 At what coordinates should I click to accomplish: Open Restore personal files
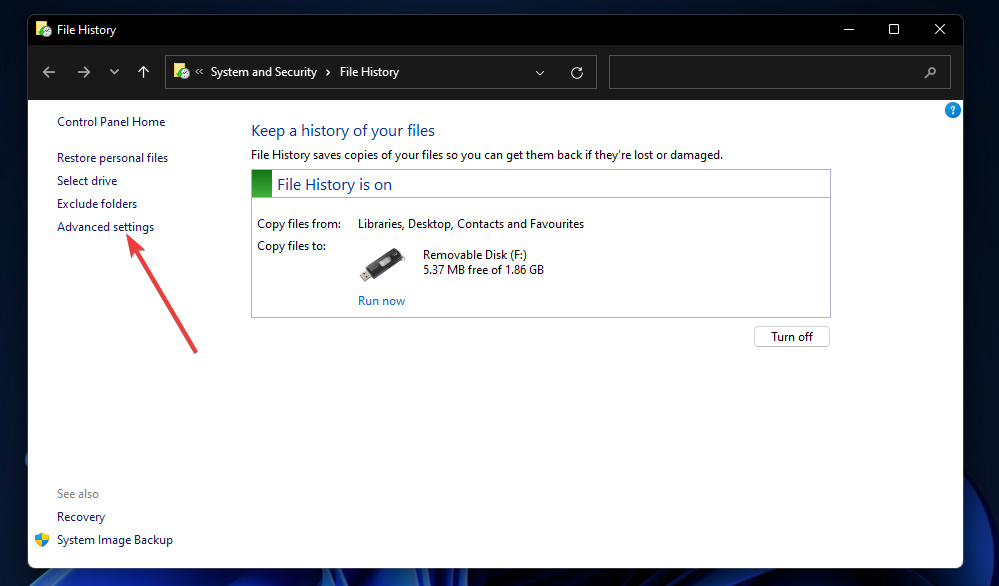[113, 158]
